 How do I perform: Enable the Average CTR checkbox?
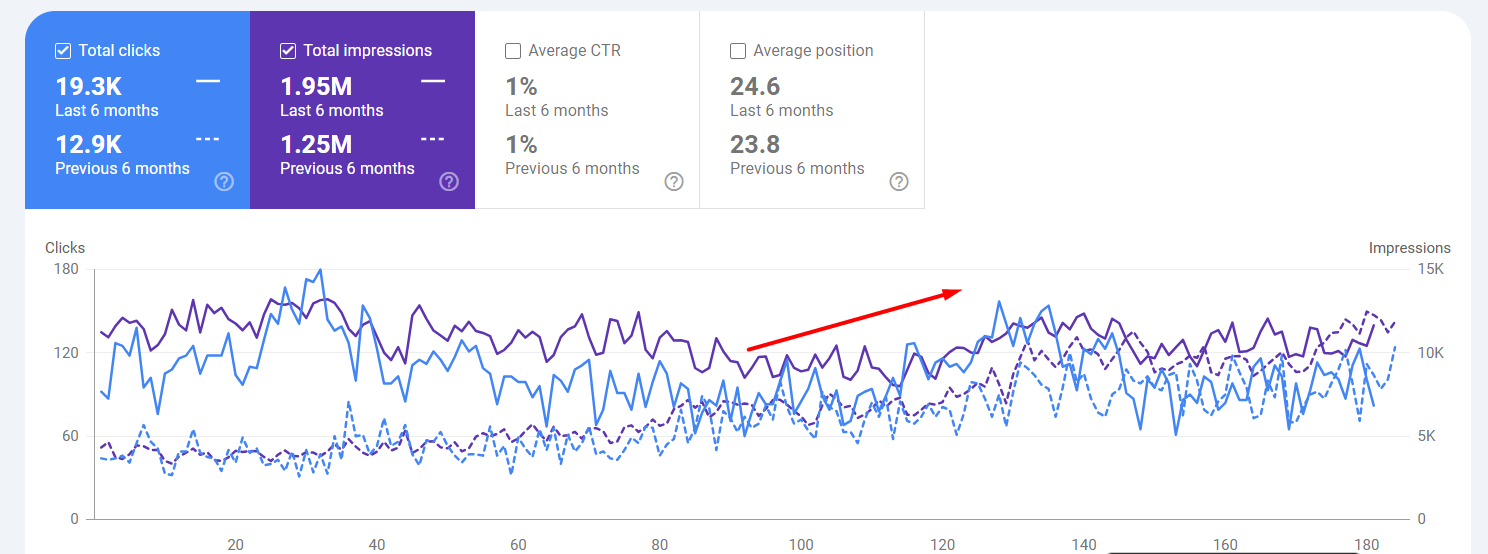[513, 51]
